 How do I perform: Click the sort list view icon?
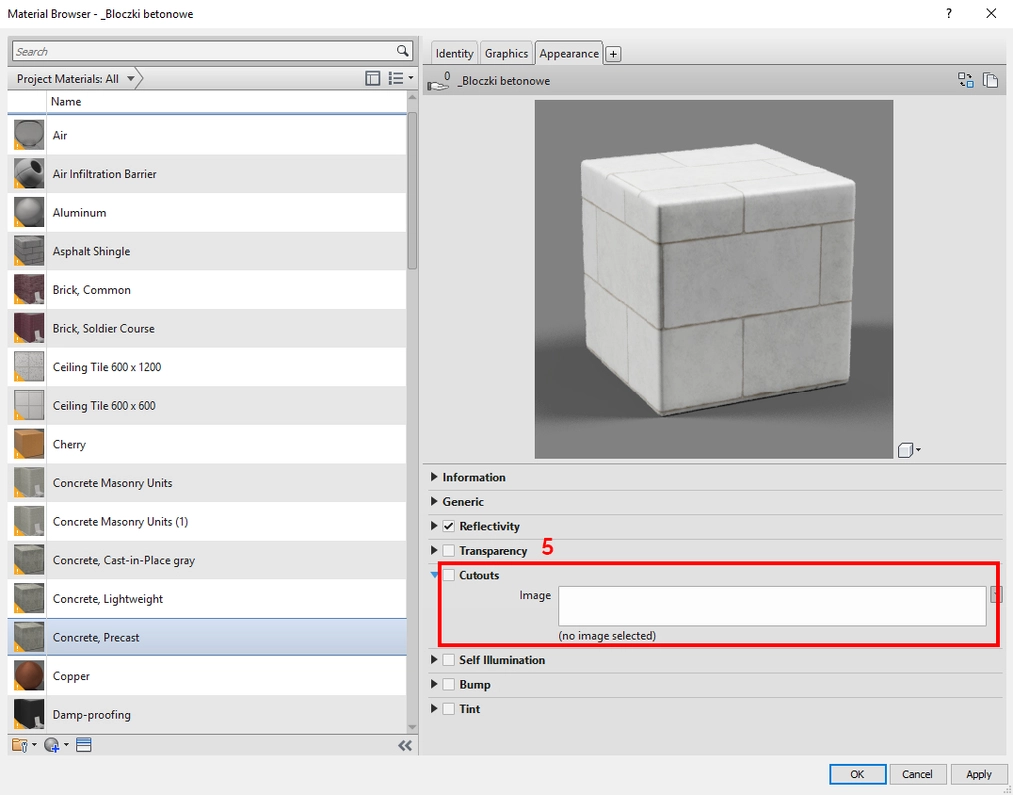[397, 77]
